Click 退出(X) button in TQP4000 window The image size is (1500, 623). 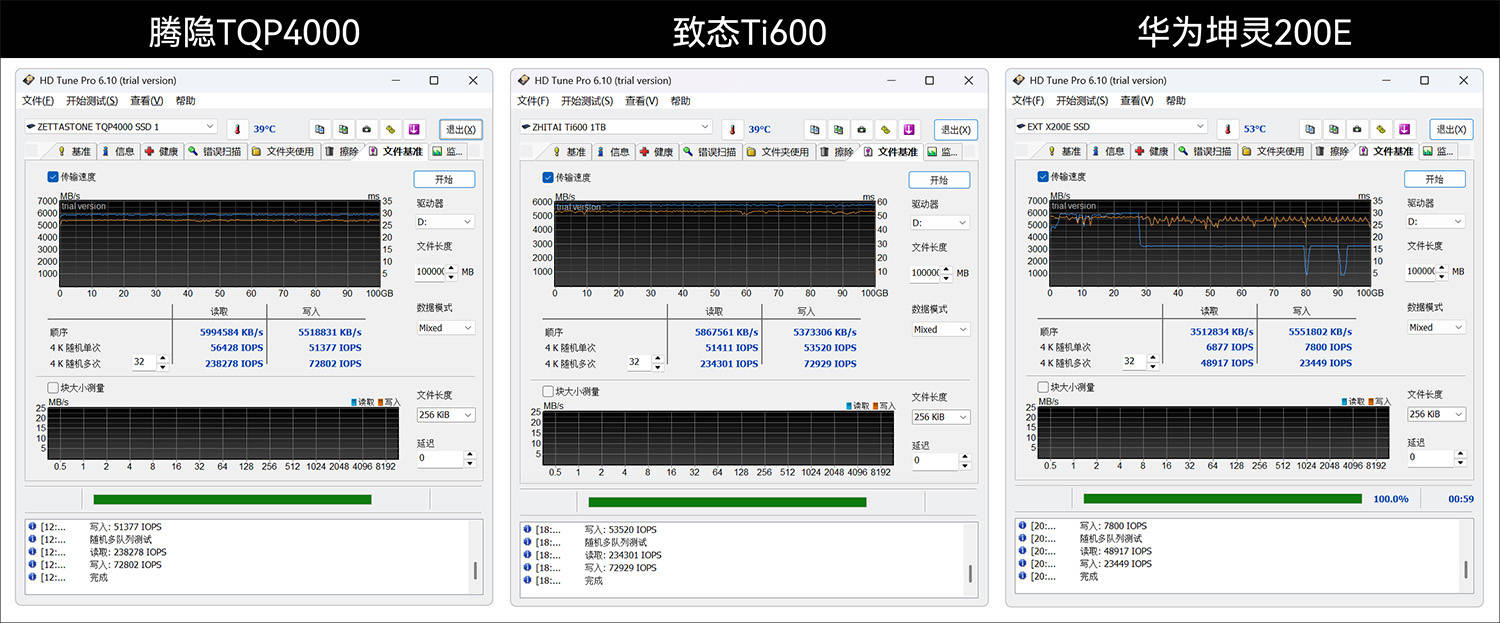click(461, 129)
